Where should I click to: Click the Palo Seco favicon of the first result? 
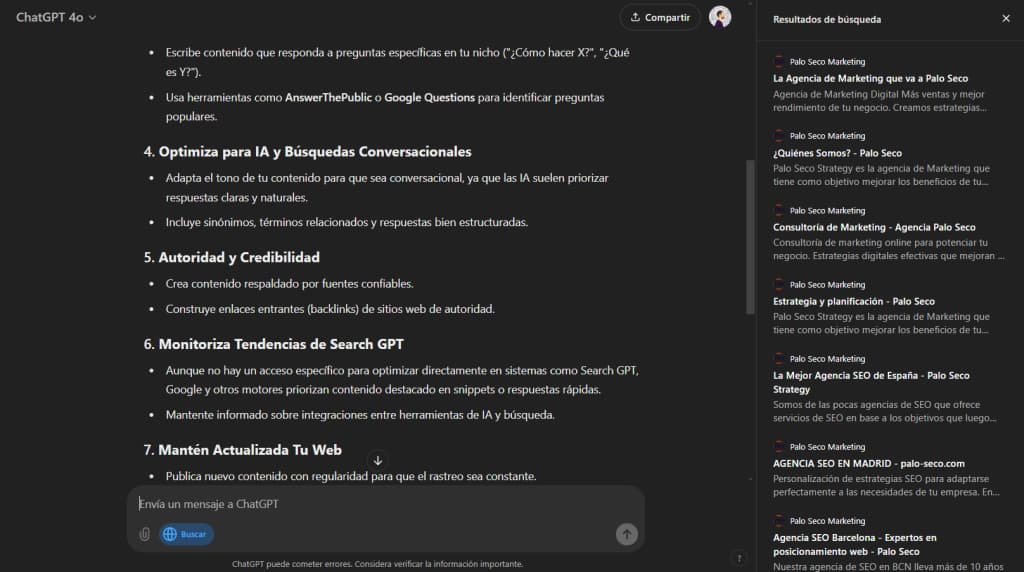tap(779, 61)
